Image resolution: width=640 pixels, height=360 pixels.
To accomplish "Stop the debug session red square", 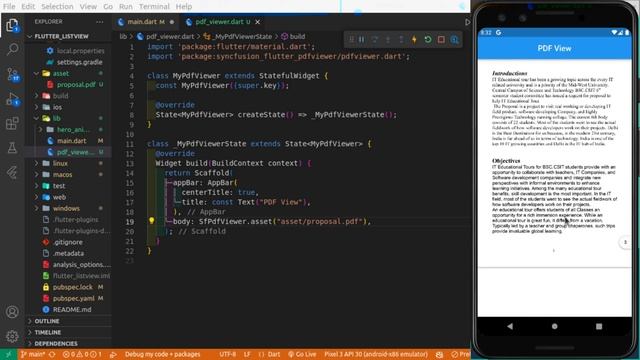I will [x=441, y=40].
